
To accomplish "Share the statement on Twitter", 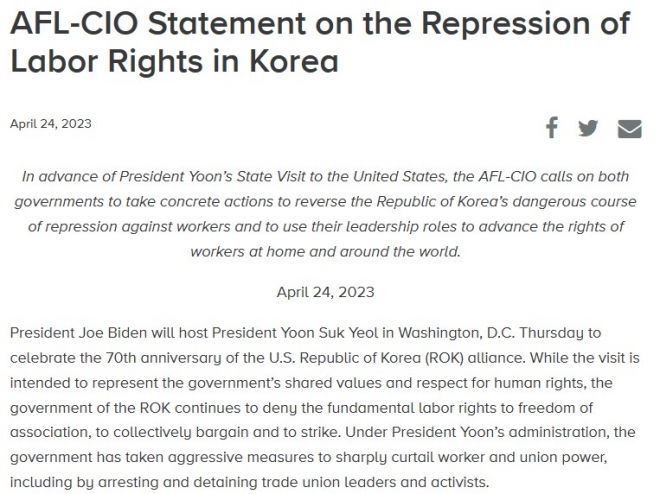I will click(x=588, y=128).
